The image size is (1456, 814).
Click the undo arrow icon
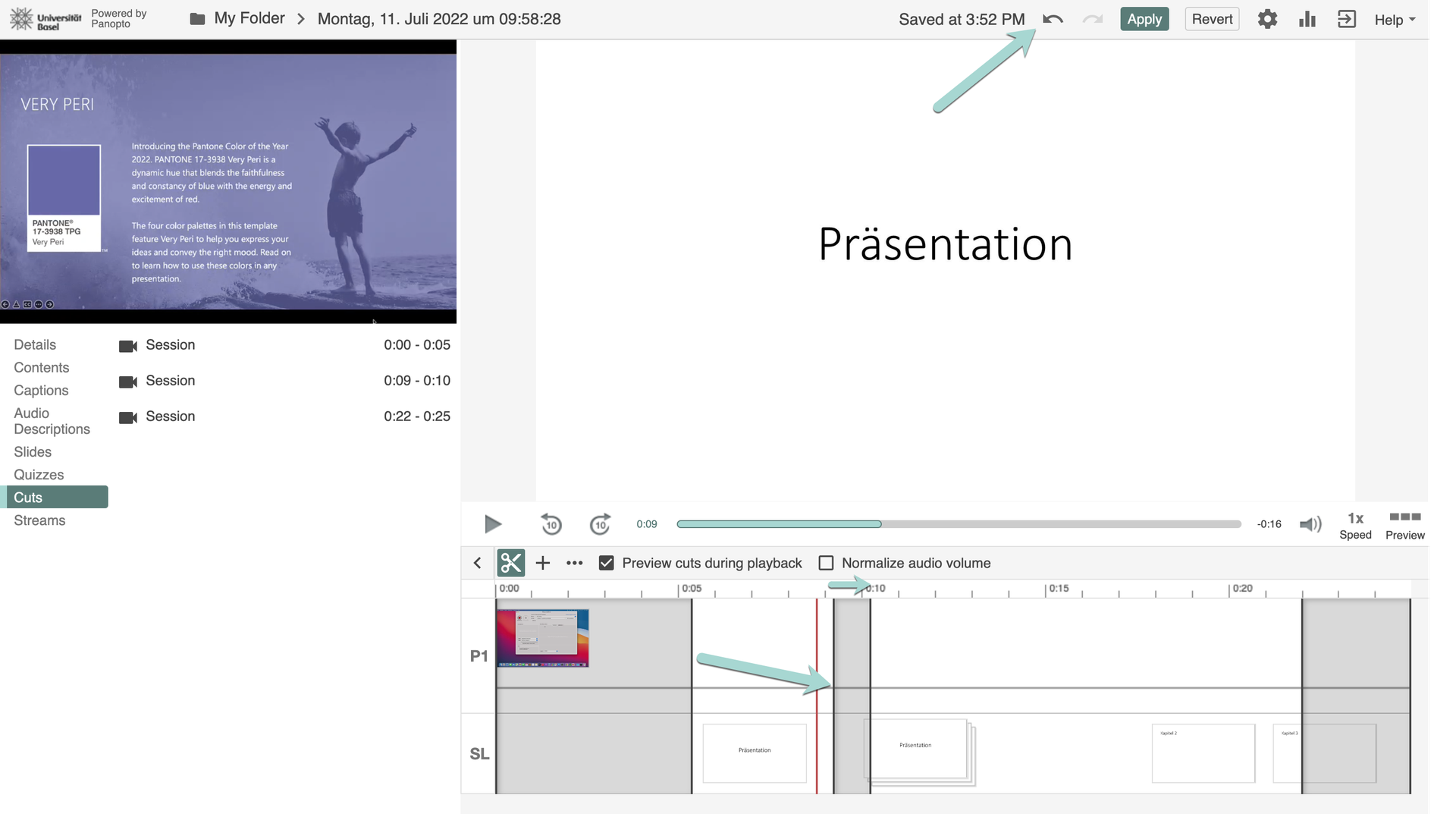1053,20
